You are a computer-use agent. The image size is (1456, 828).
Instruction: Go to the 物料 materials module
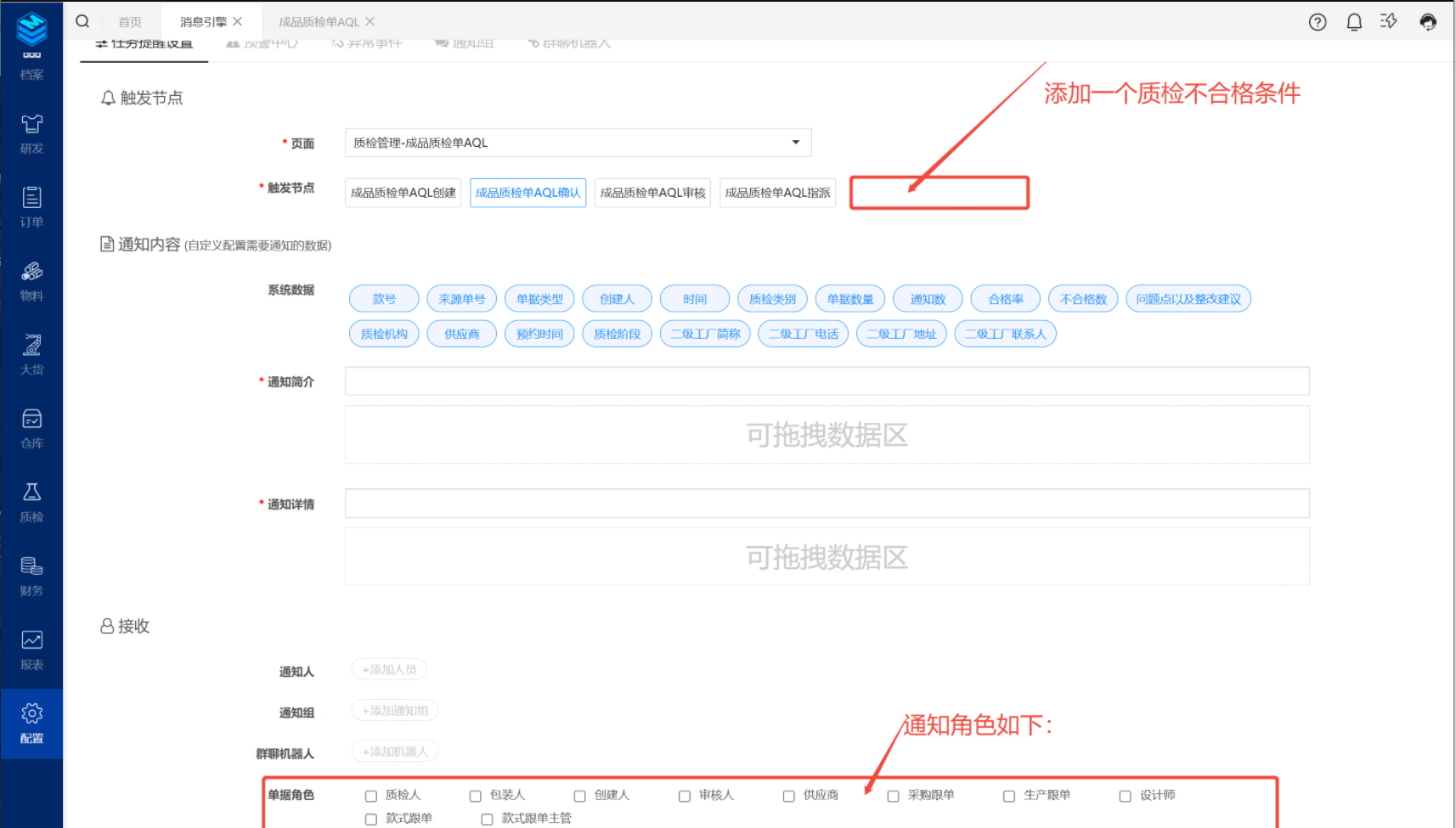coord(31,281)
